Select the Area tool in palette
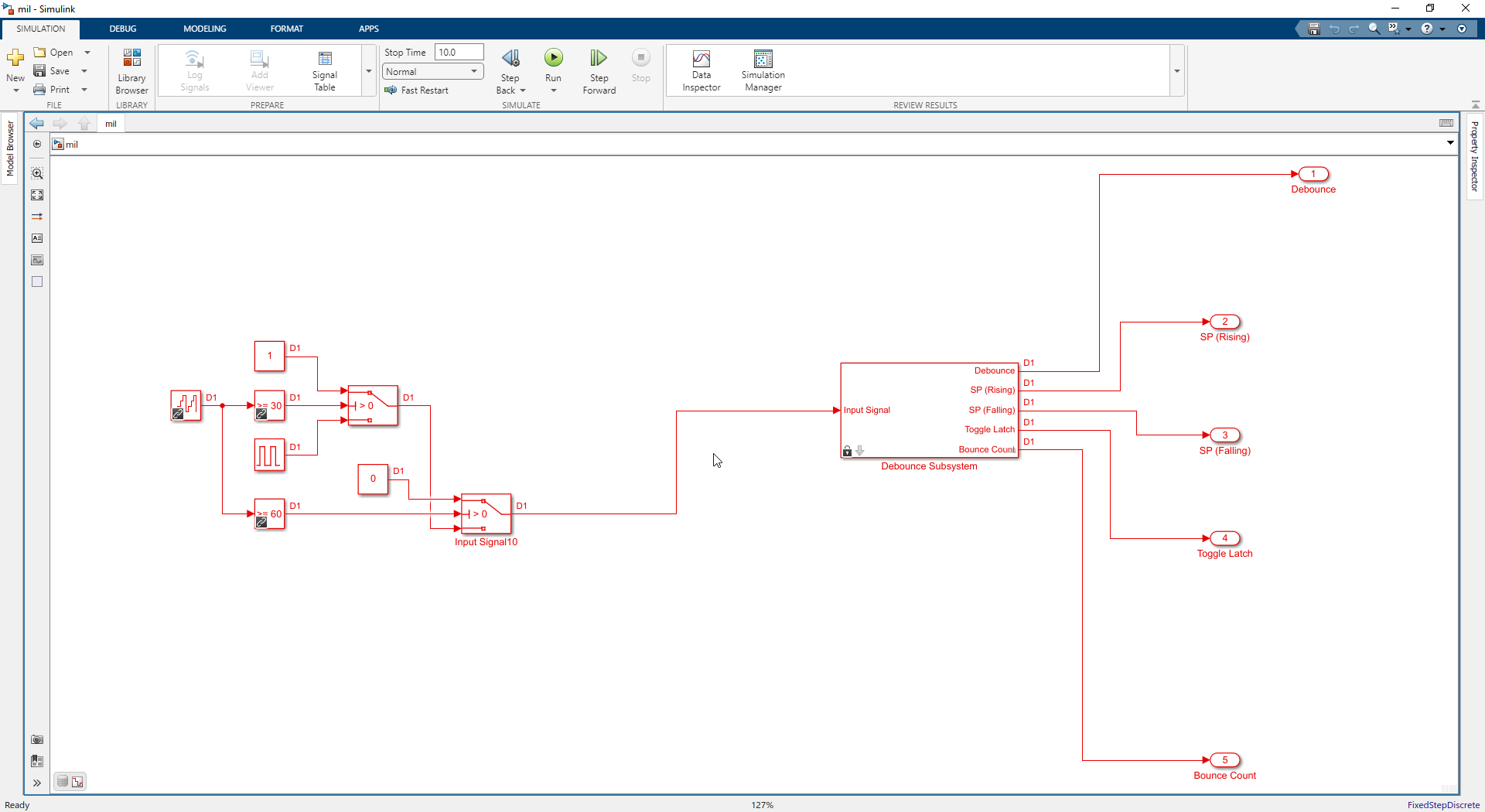 [37, 281]
